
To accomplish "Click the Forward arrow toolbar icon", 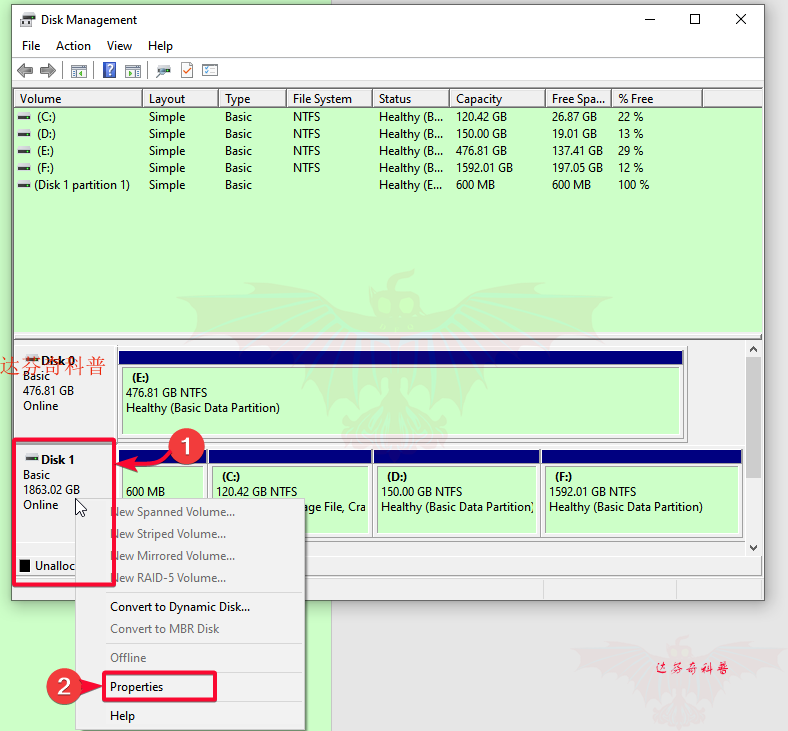I will pos(46,71).
